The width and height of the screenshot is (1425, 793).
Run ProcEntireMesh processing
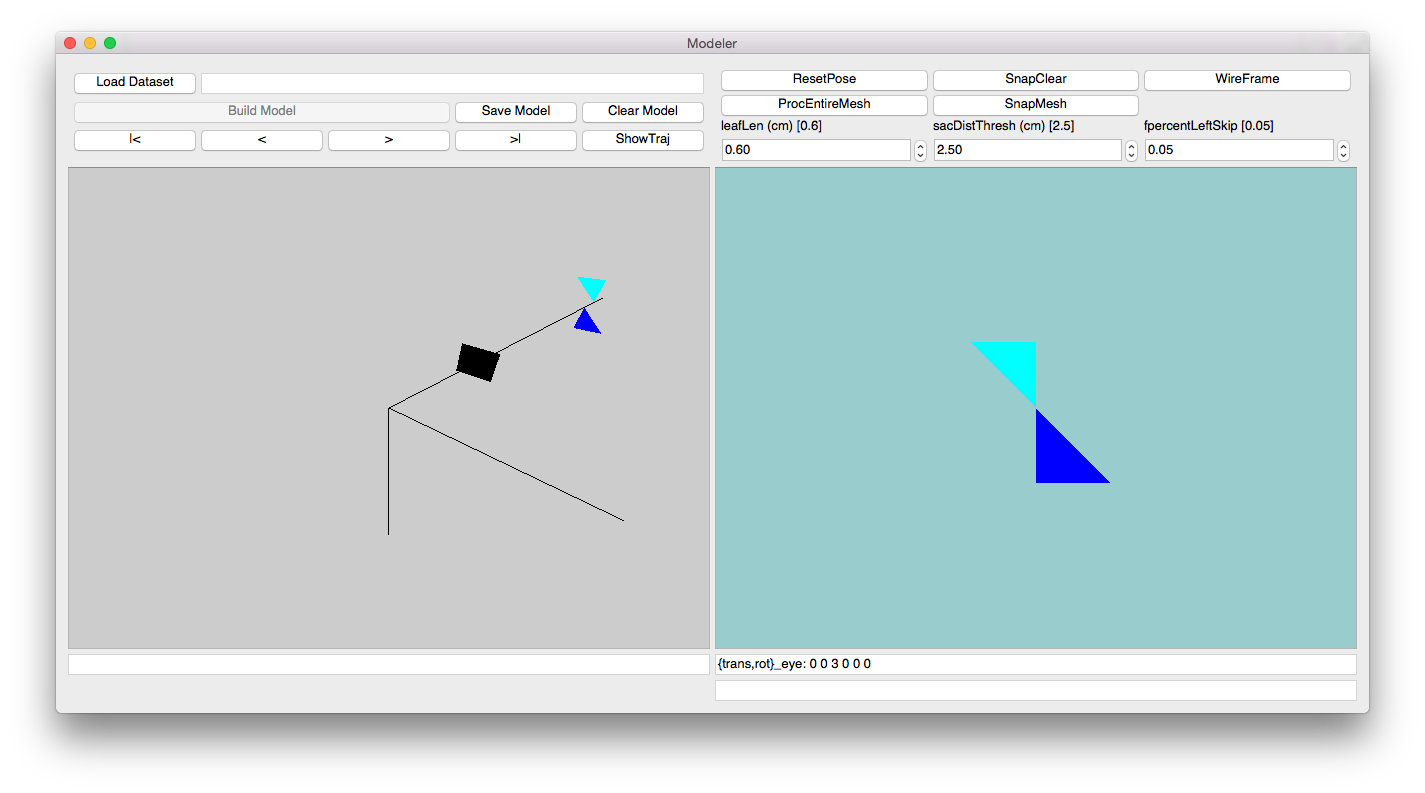(824, 104)
